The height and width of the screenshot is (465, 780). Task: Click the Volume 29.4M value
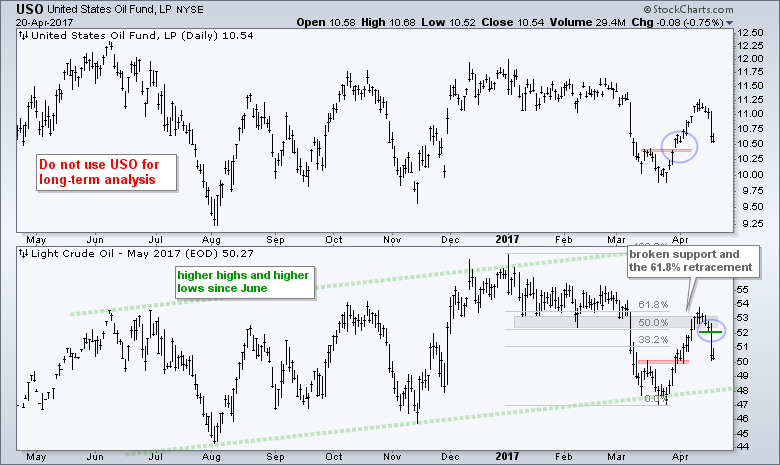pos(588,22)
